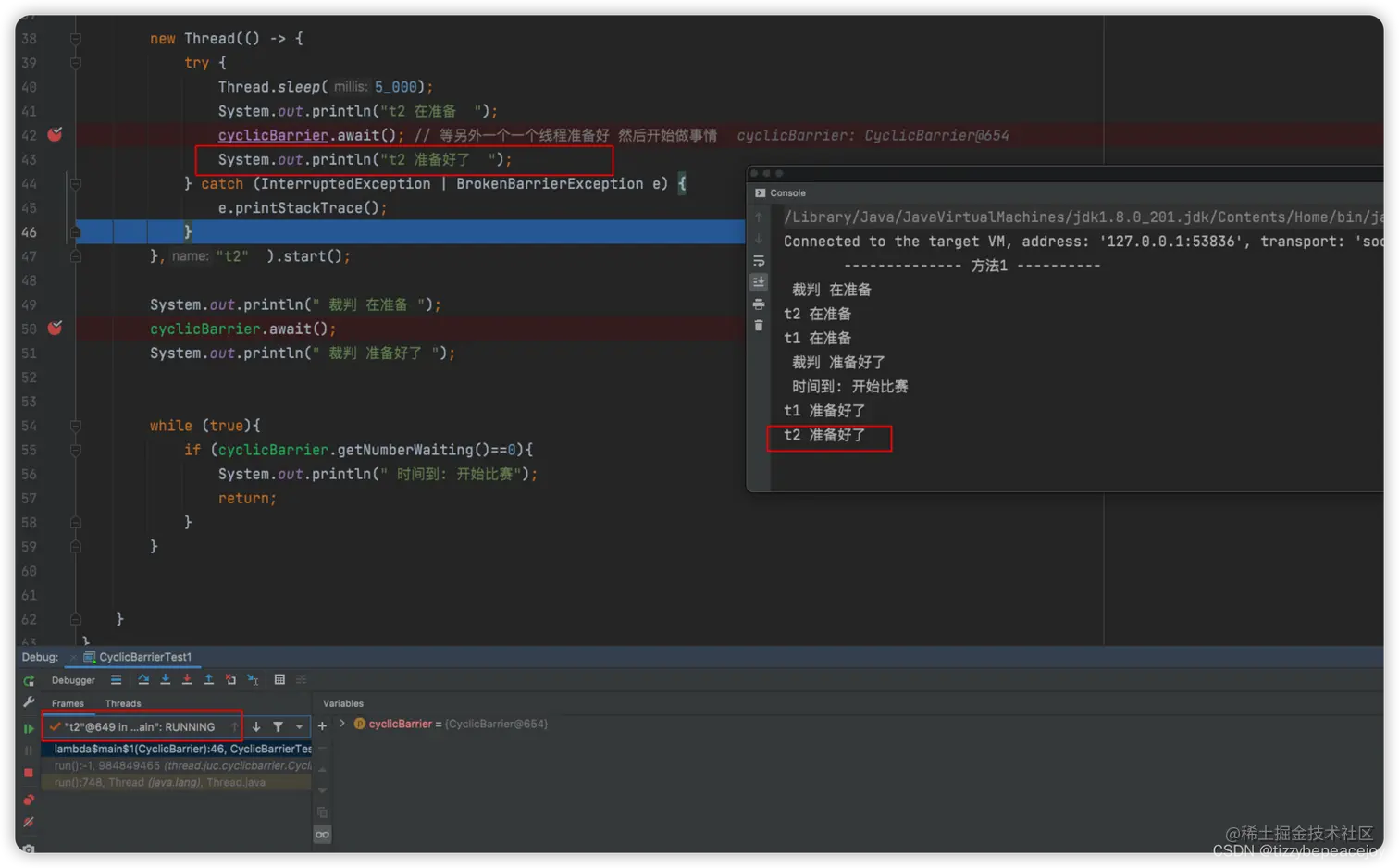Resume program with the green play icon
The height and width of the screenshot is (868, 1399).
29,728
